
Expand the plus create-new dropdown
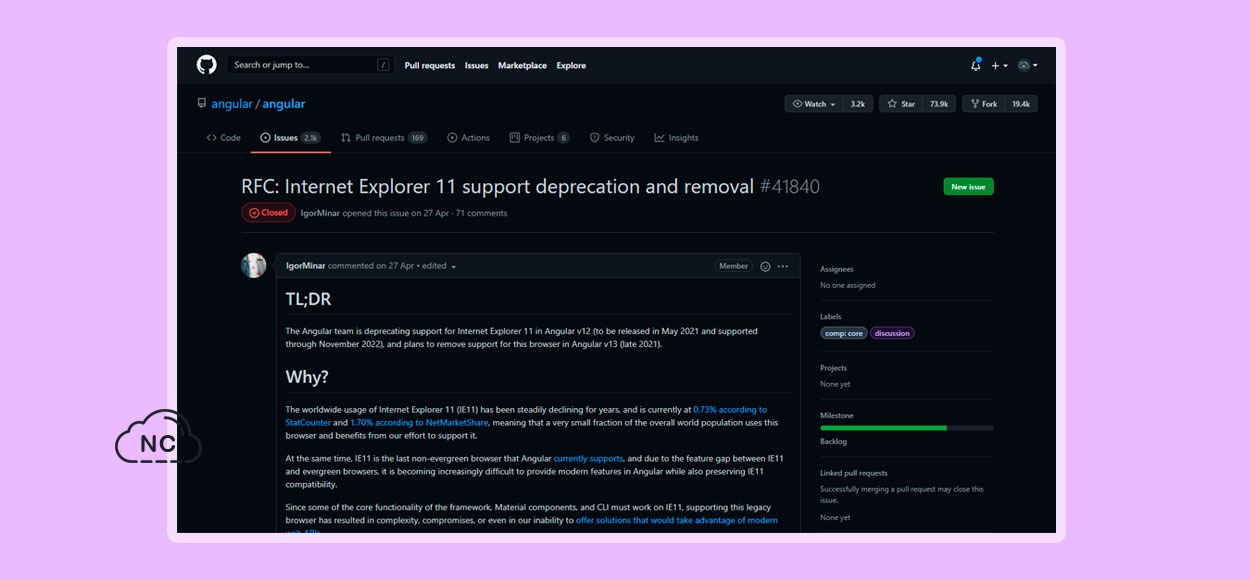(x=1000, y=66)
